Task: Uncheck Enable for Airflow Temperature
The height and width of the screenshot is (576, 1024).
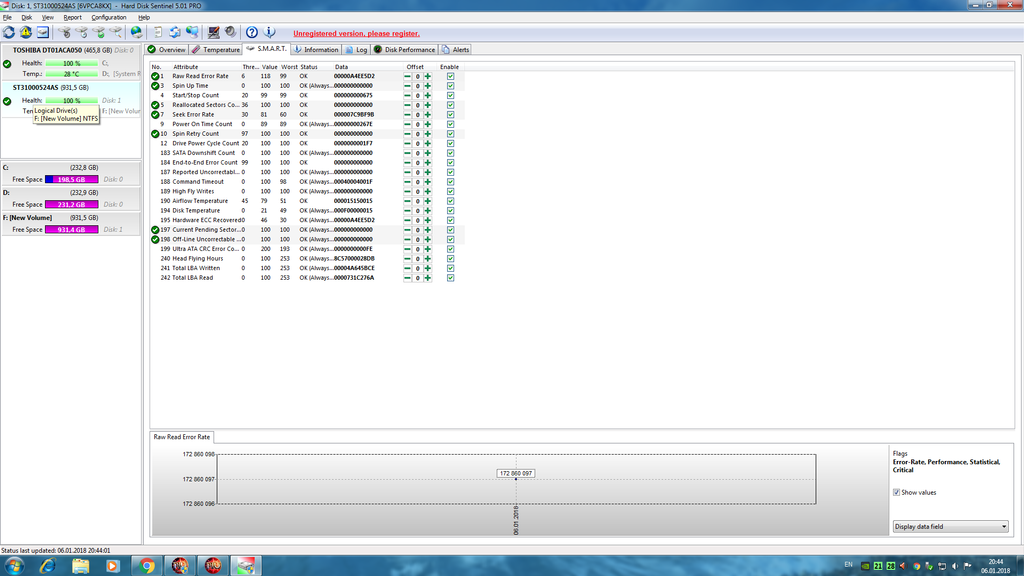Action: tap(451, 201)
